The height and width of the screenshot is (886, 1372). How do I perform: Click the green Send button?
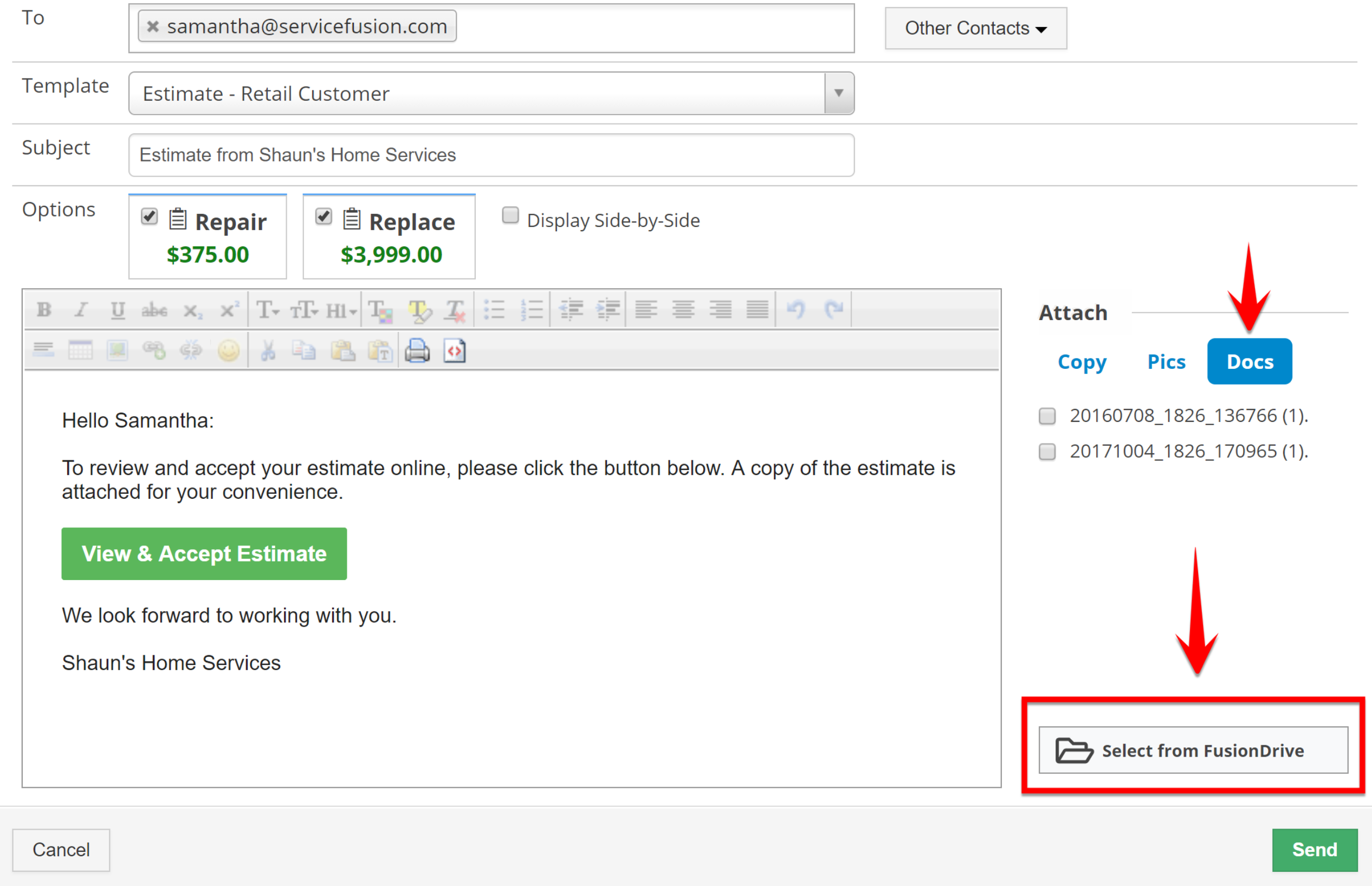[x=1315, y=850]
